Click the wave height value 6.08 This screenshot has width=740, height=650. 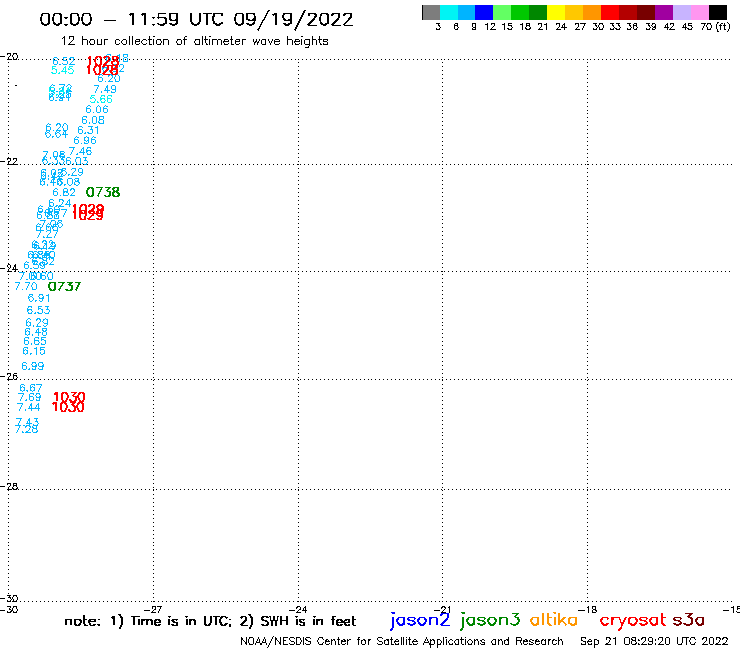pyautogui.click(x=93, y=120)
